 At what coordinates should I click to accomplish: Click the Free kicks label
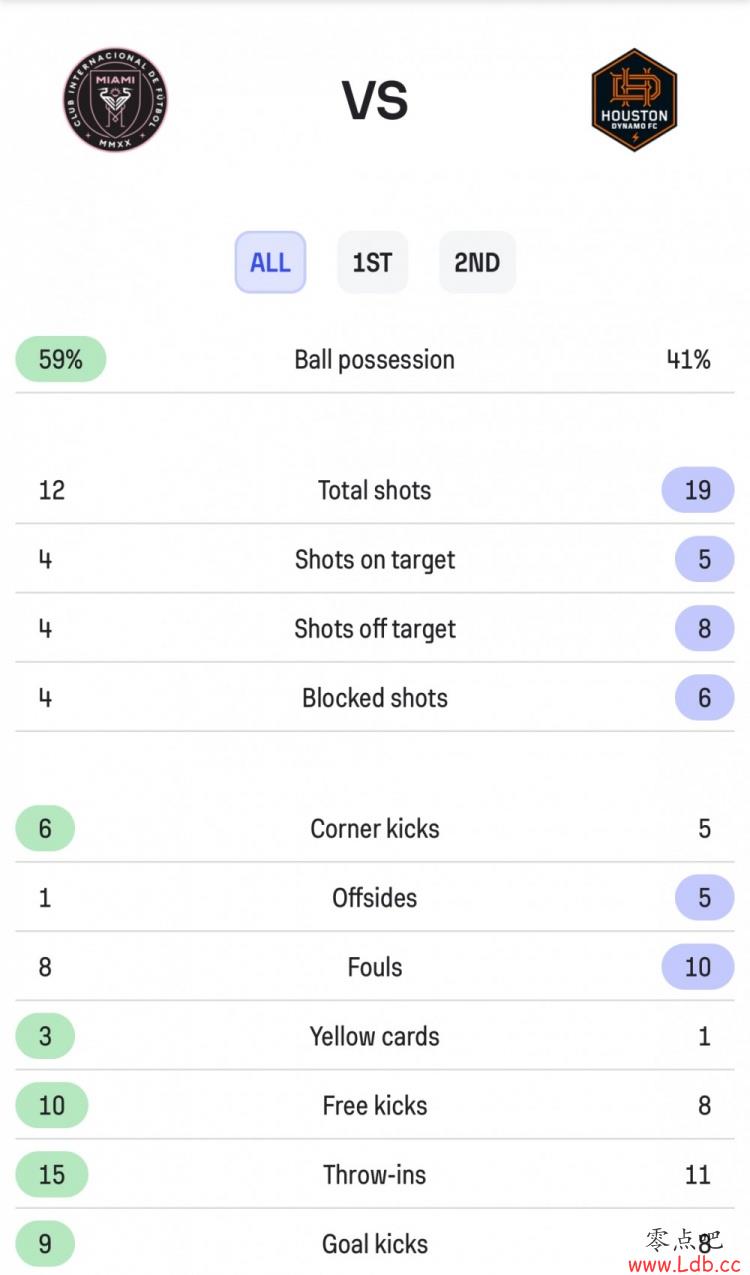point(375,1105)
